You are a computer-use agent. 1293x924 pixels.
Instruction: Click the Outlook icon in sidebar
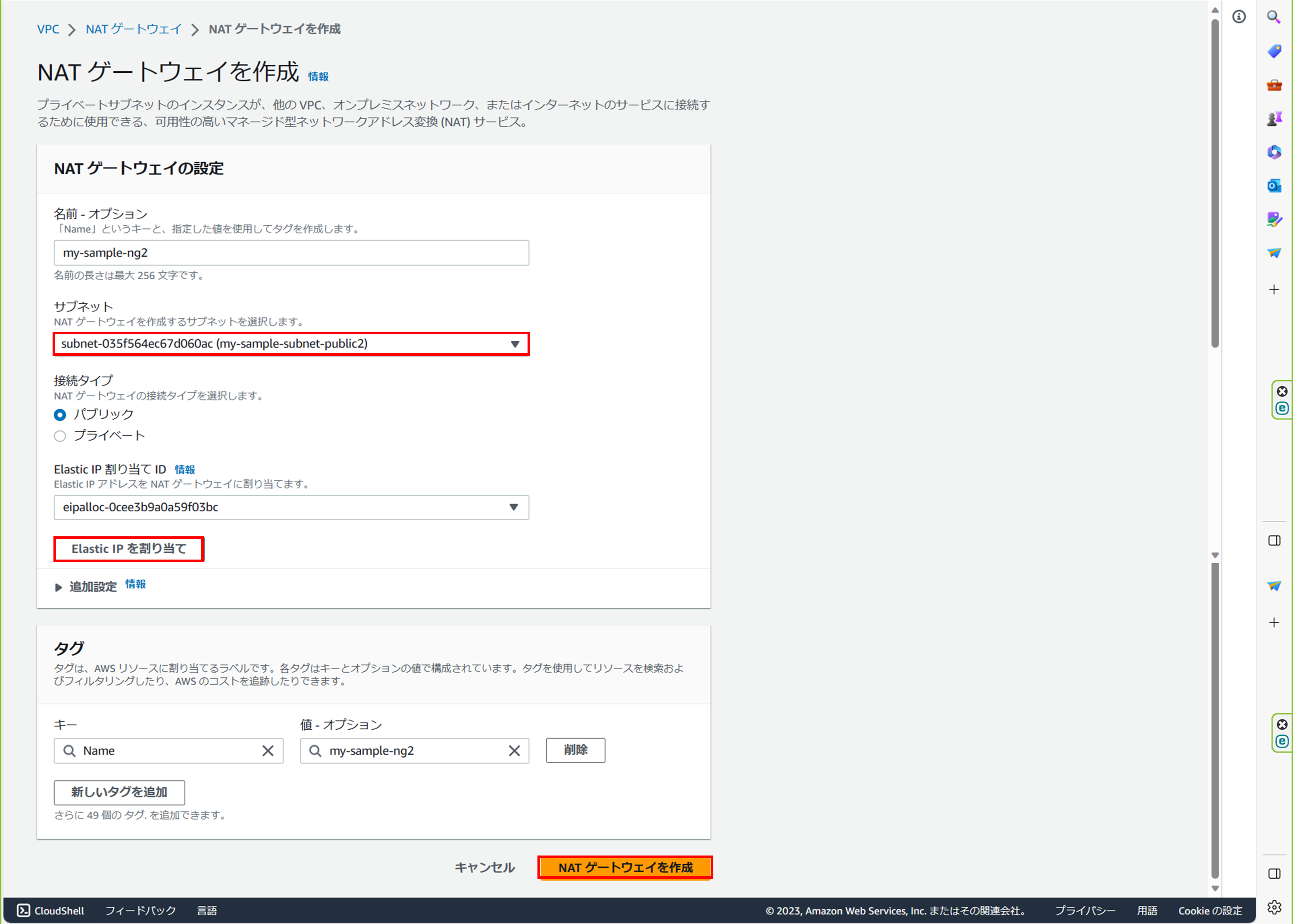[1274, 186]
